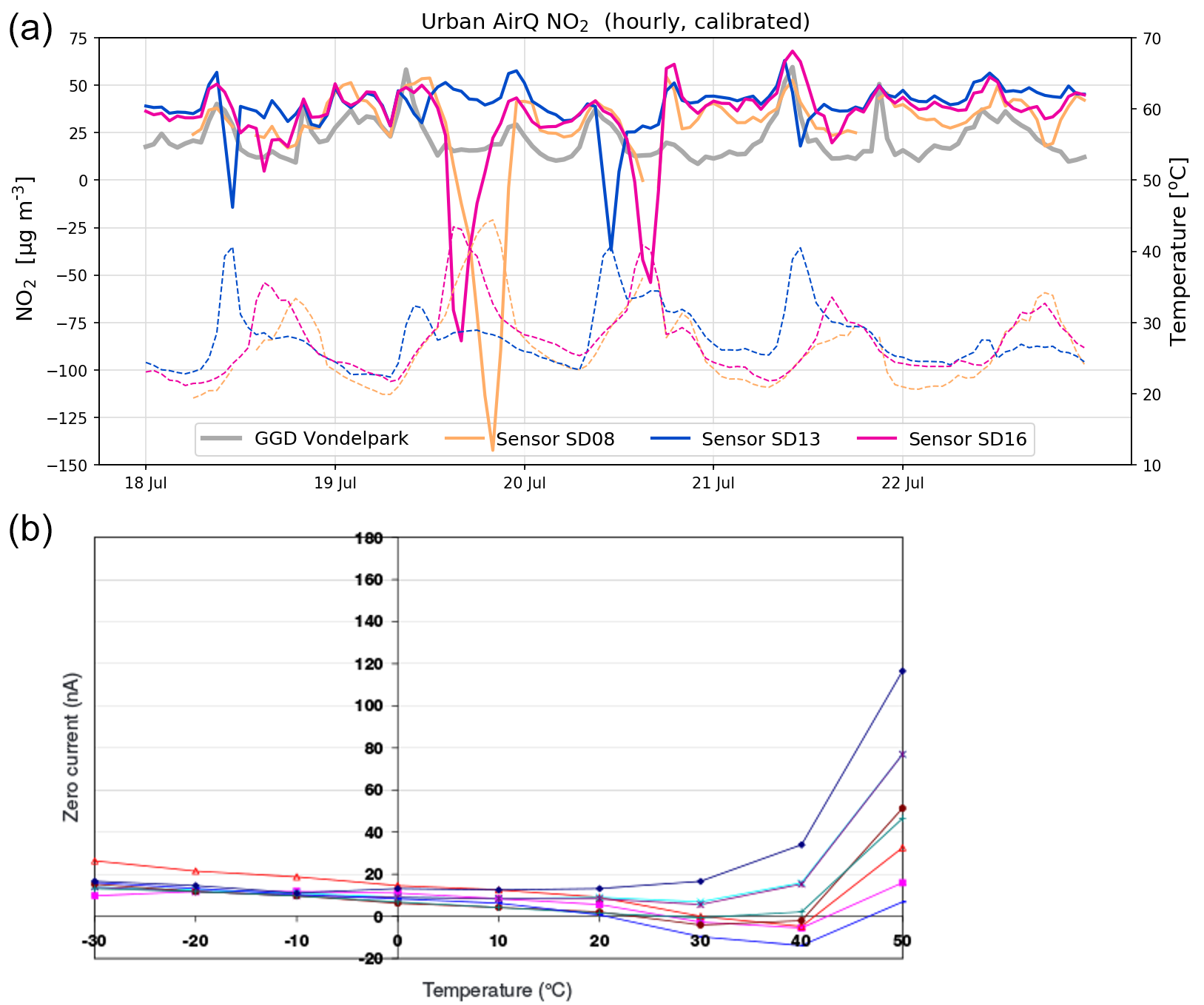Click the orange line swatch in legend
Image resolution: width=1204 pixels, height=1005 pixels.
point(468,439)
